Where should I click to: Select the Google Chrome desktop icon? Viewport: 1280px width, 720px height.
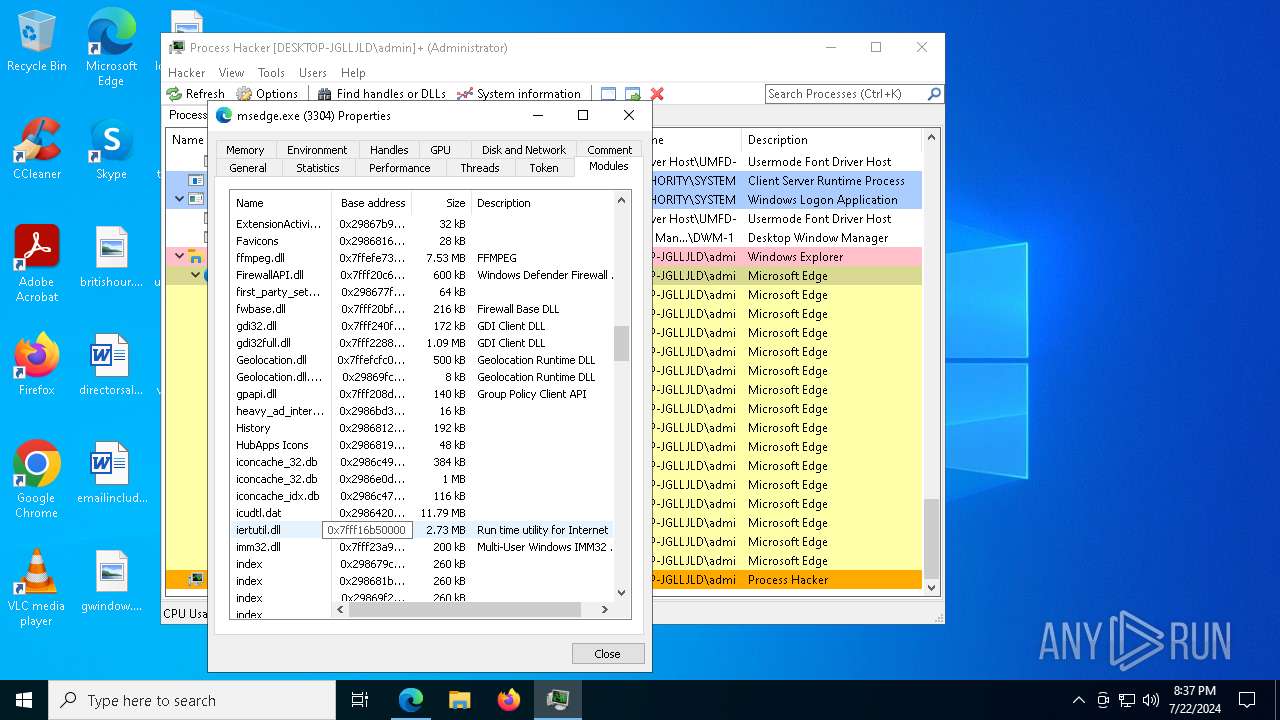coord(37,479)
